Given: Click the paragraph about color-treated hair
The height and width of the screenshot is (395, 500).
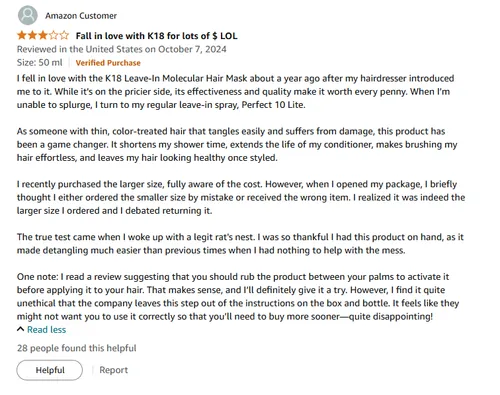Looking at the screenshot, I should [237, 144].
